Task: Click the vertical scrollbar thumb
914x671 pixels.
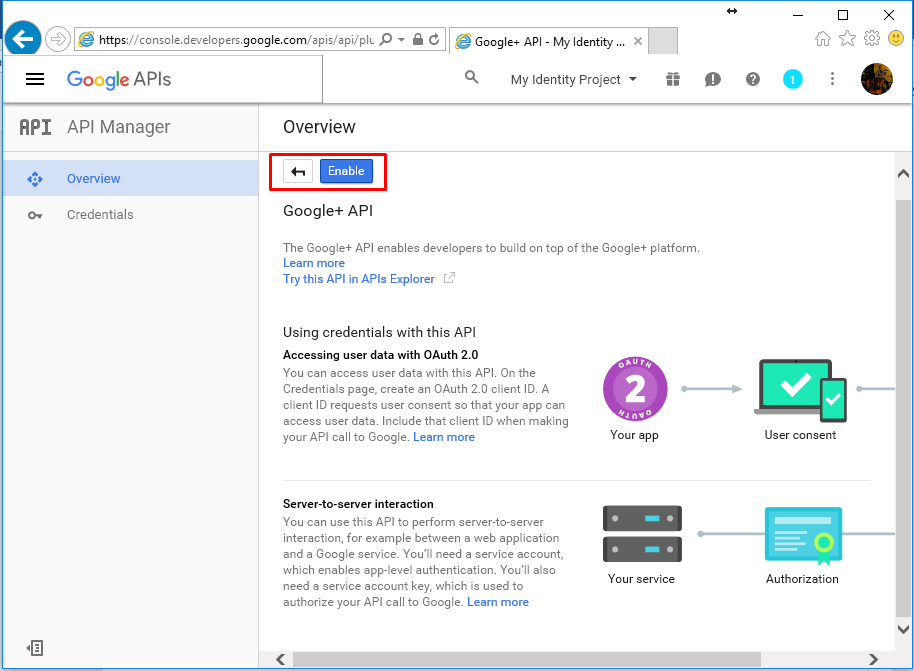Action: [903, 407]
